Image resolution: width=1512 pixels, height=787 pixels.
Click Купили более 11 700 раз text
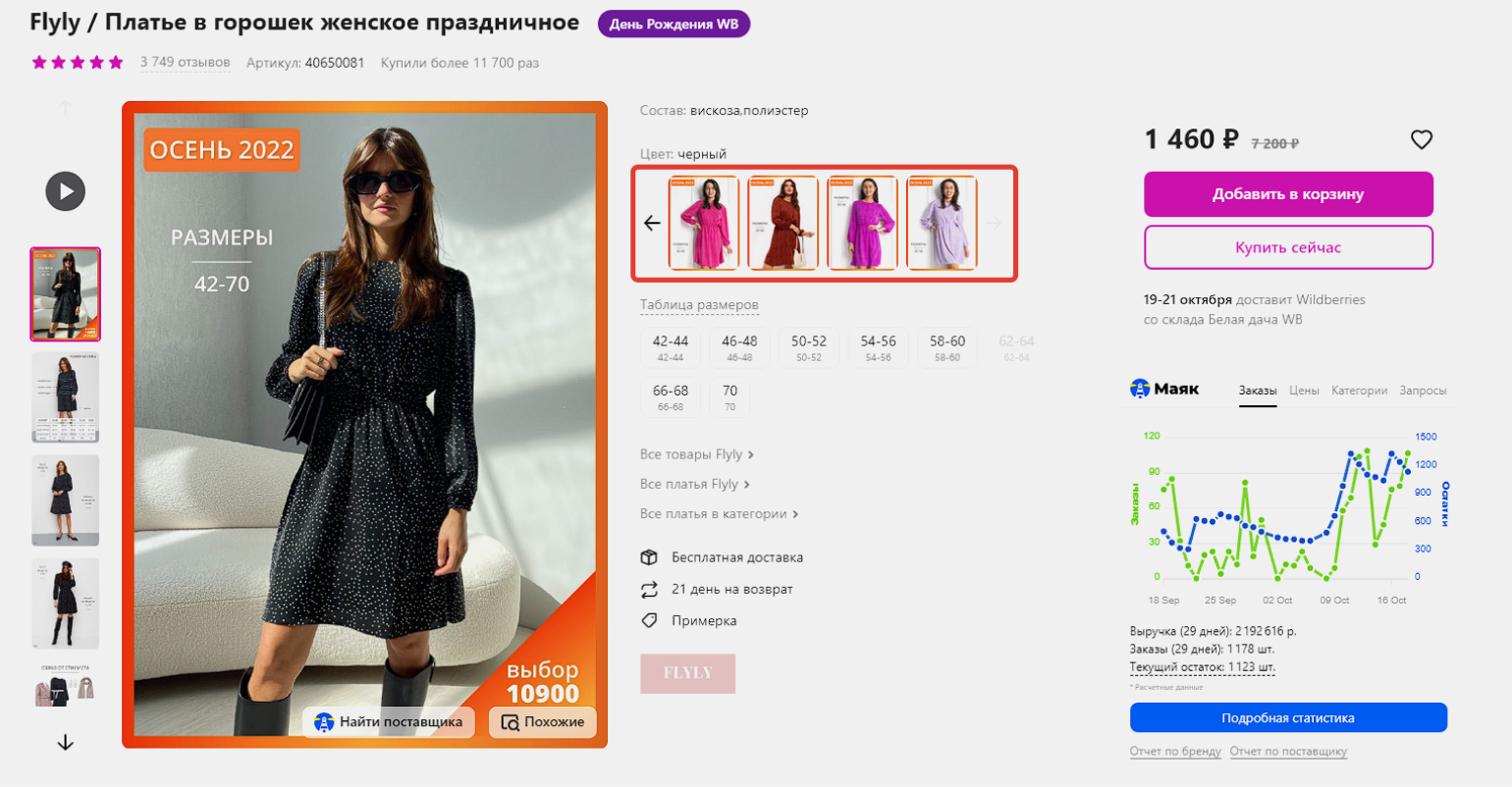459,63
